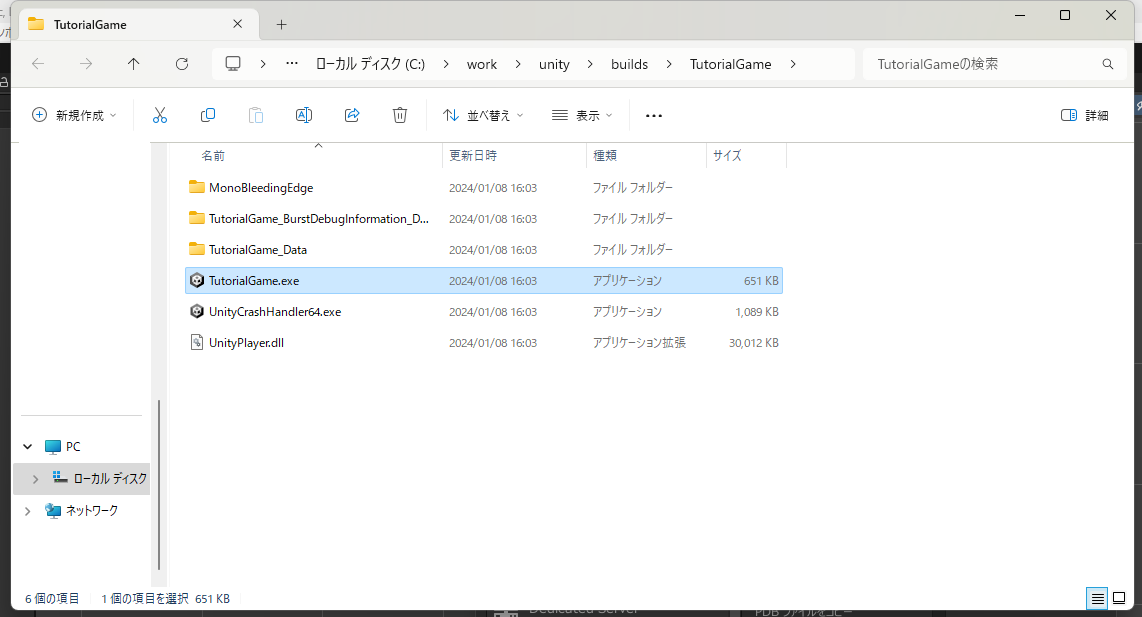Click the TutorialGame.exe file name
1142x617 pixels.
tap(253, 280)
